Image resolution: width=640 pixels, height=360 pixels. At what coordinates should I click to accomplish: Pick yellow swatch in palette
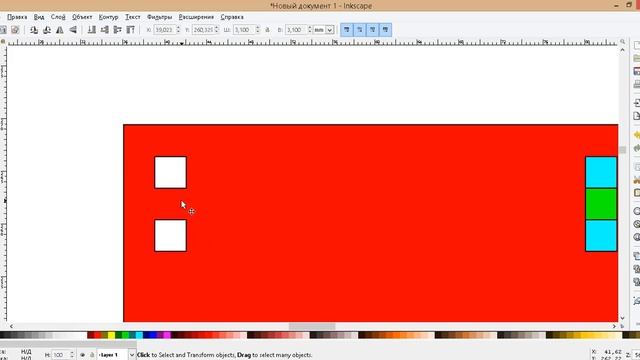point(111,335)
